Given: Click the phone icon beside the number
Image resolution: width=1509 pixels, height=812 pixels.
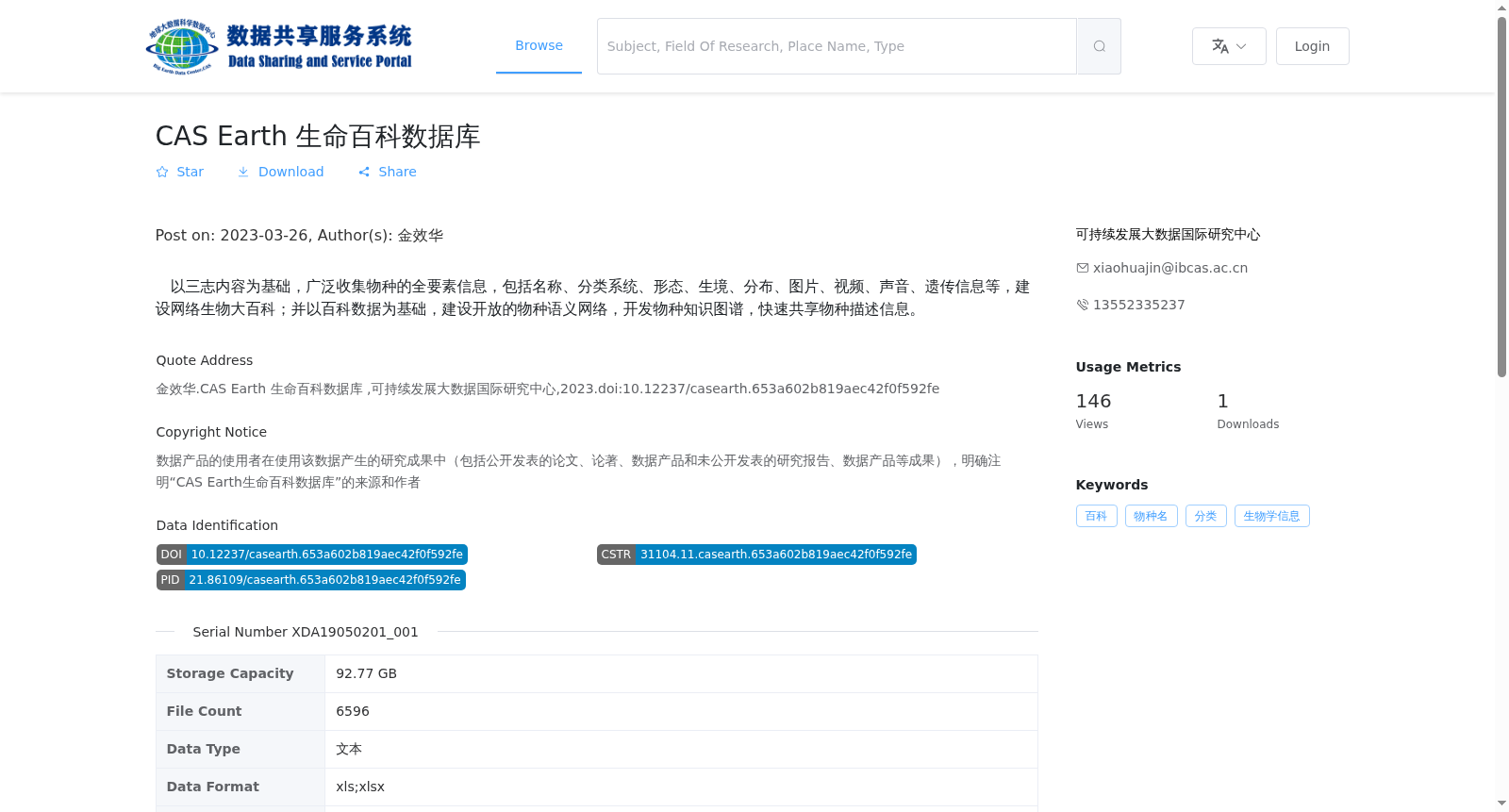Looking at the screenshot, I should point(1083,305).
